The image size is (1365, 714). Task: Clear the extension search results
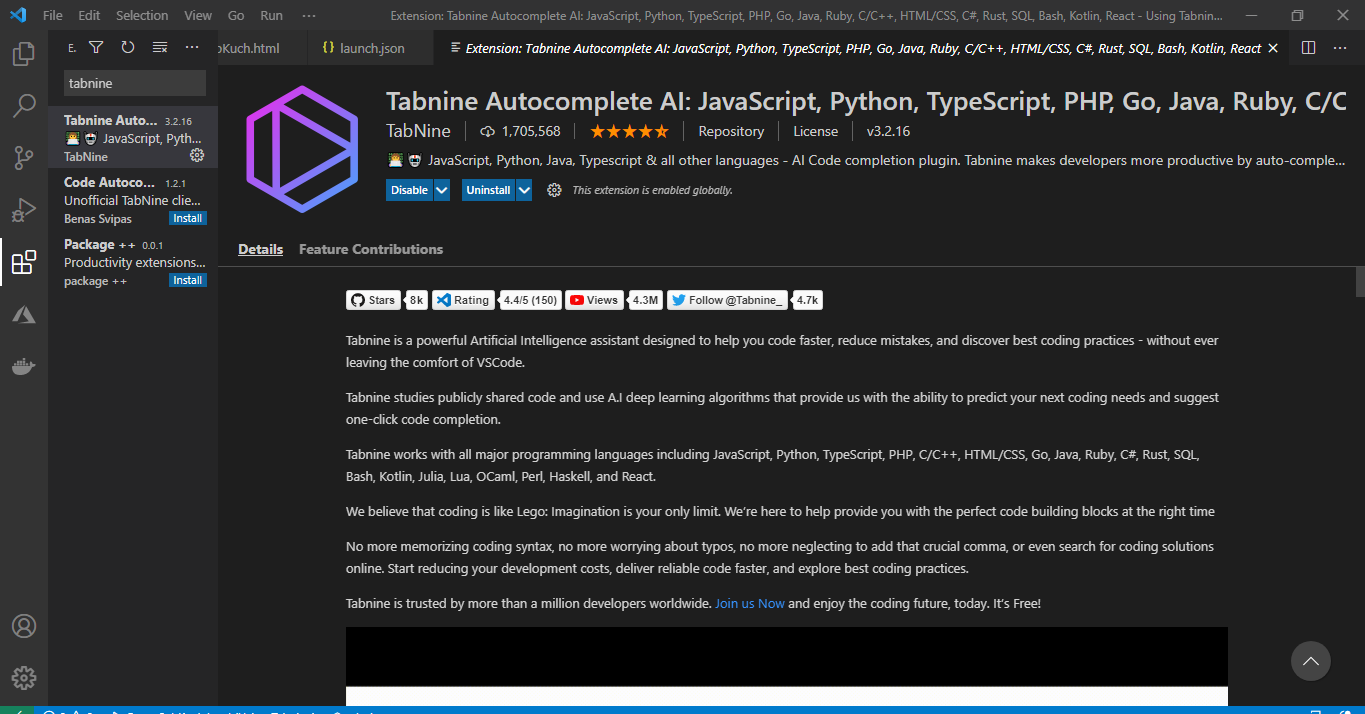pos(159,47)
